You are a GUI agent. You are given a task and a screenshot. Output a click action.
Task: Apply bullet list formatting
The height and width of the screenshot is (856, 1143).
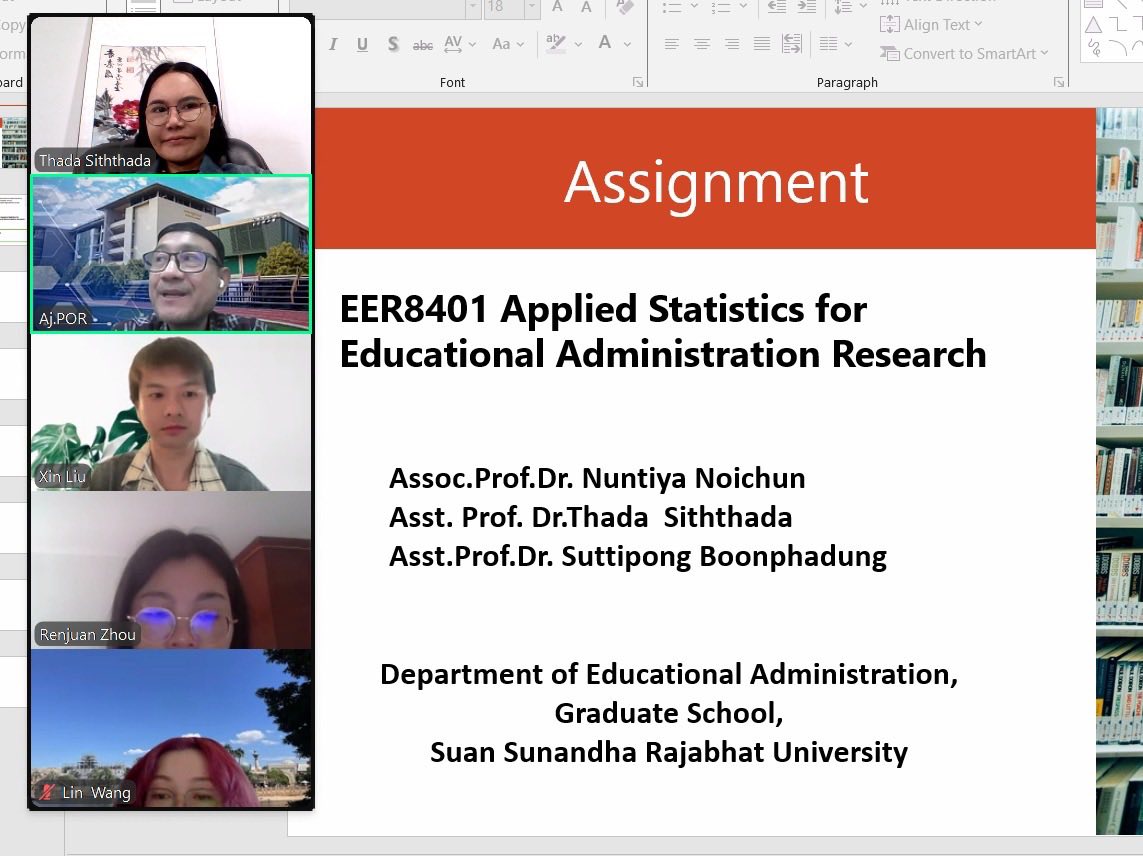[x=671, y=7]
